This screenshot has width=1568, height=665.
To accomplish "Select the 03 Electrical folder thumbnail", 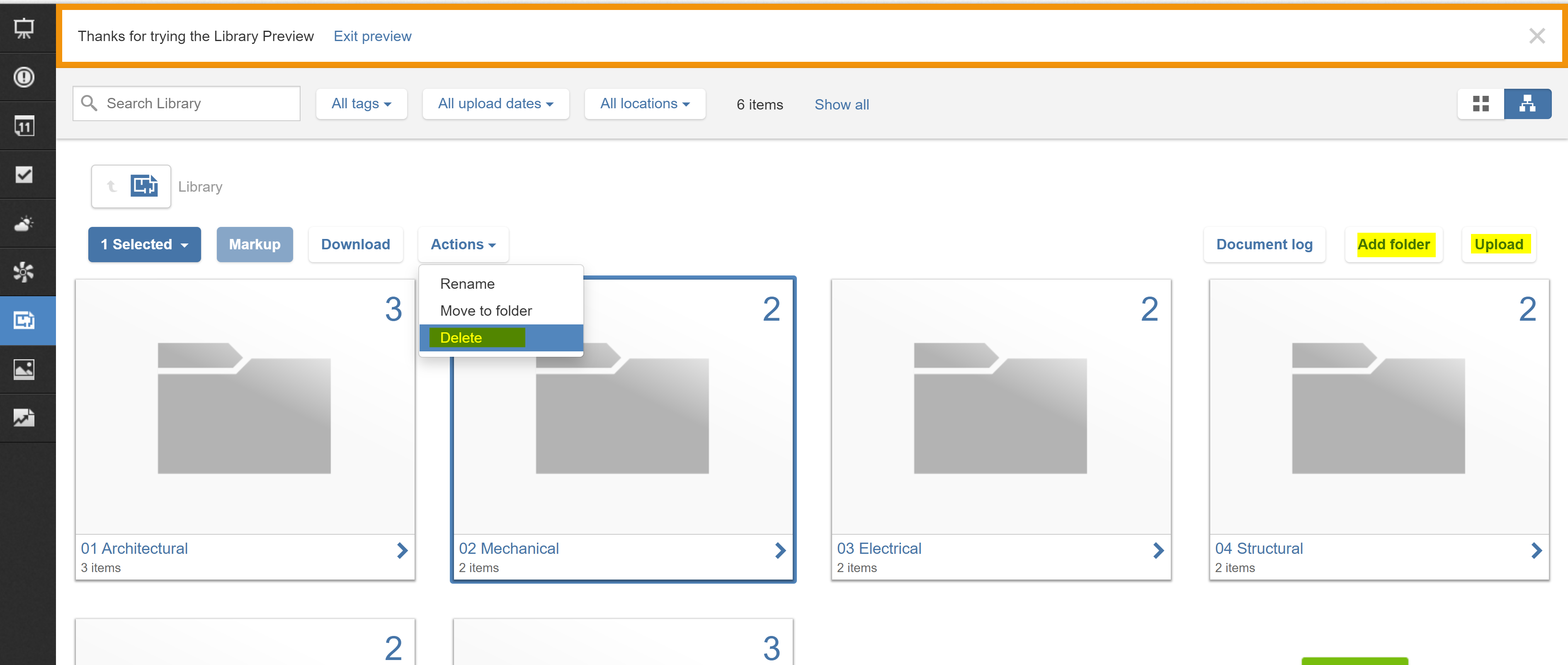I will pos(1000,407).
